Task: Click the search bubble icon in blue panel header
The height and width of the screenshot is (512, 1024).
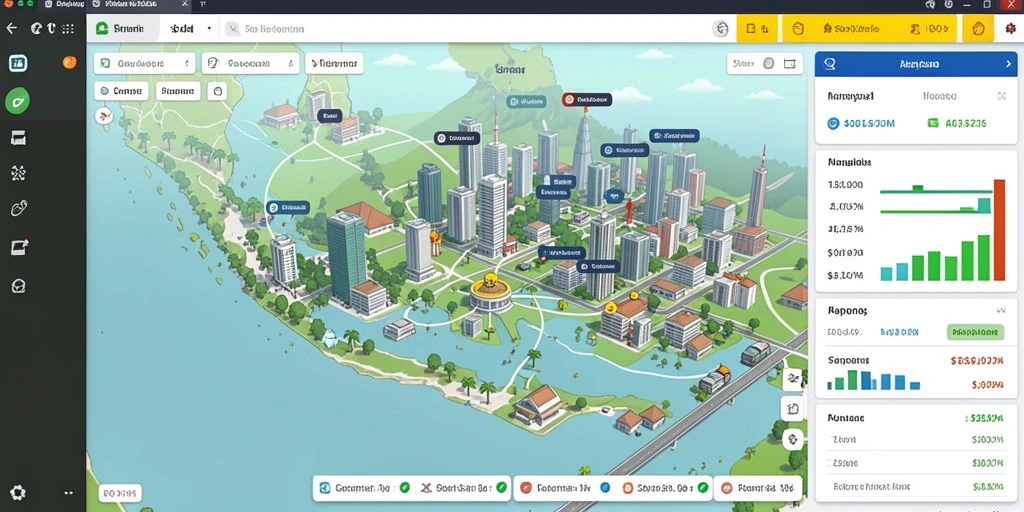Action: [830, 63]
